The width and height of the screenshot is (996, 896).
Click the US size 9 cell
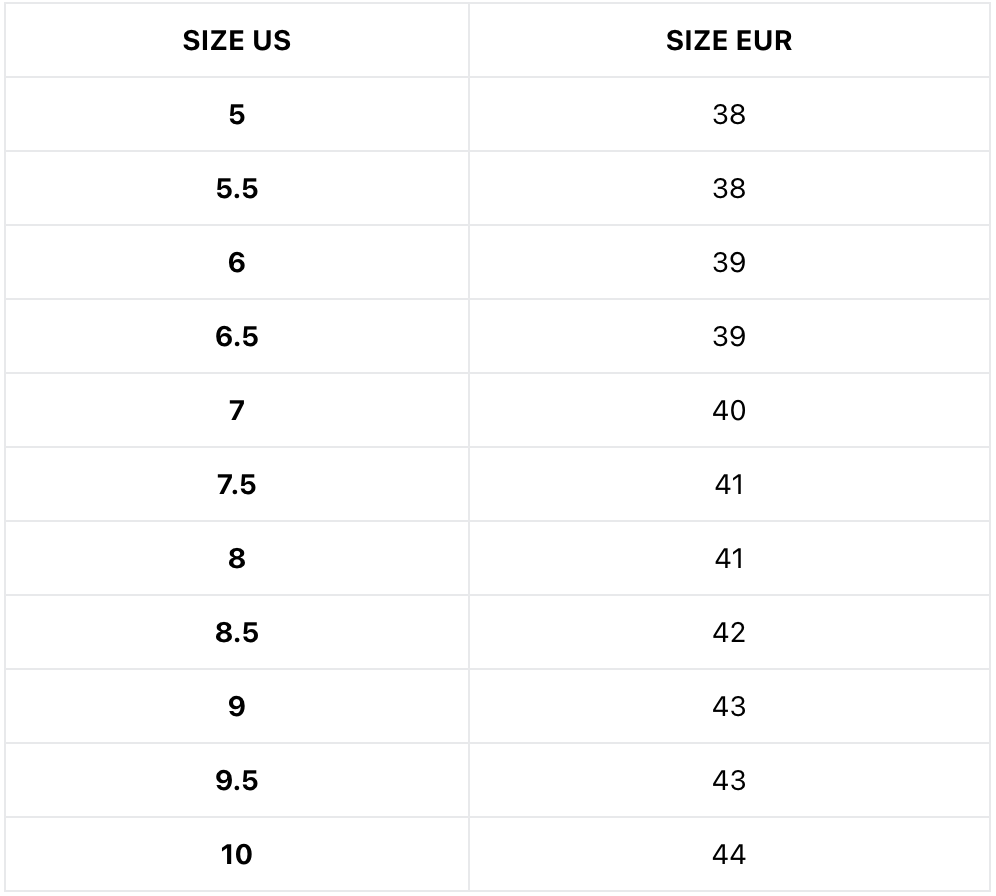click(x=237, y=707)
